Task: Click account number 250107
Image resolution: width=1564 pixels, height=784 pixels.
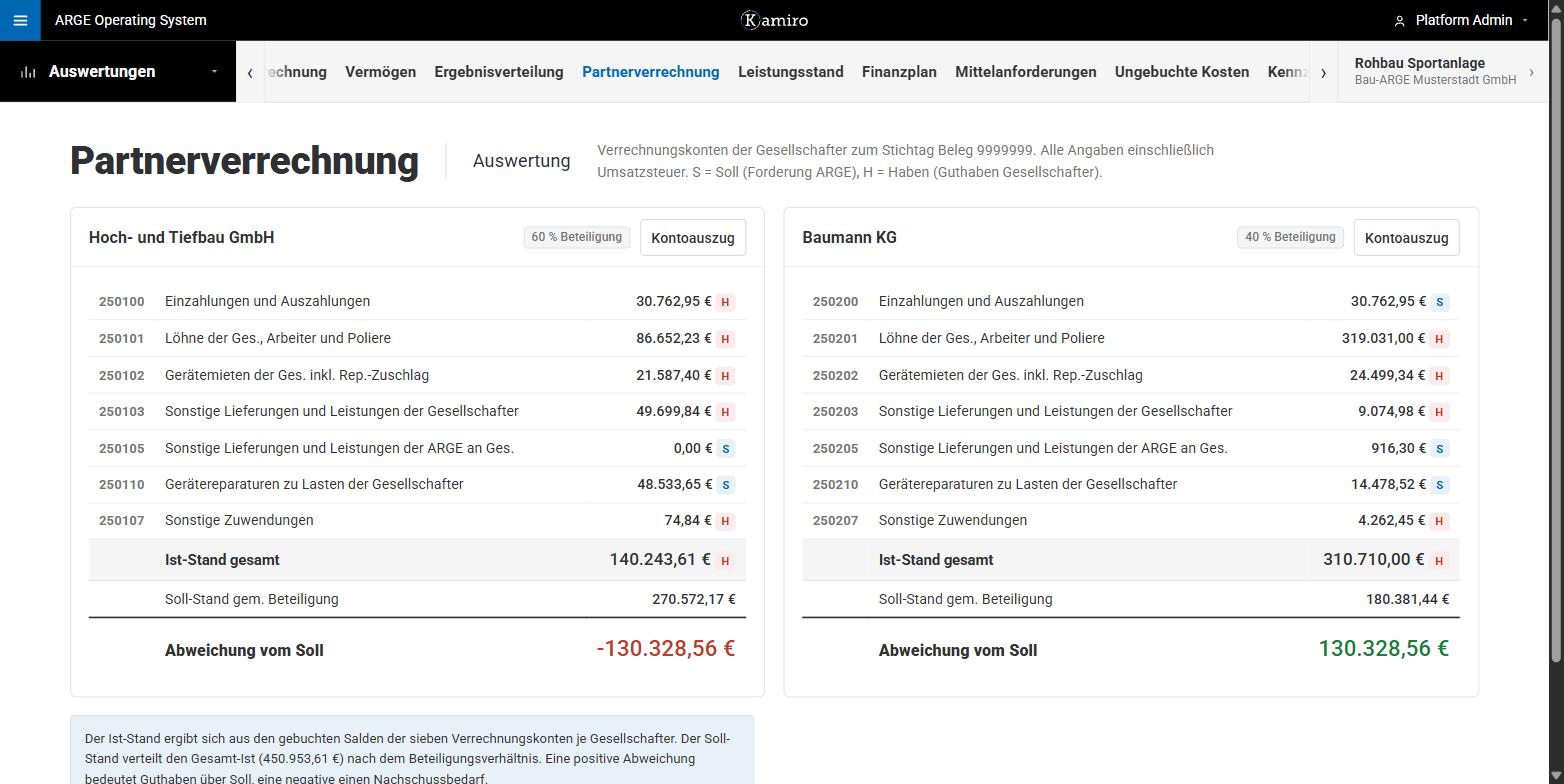Action: pos(122,520)
